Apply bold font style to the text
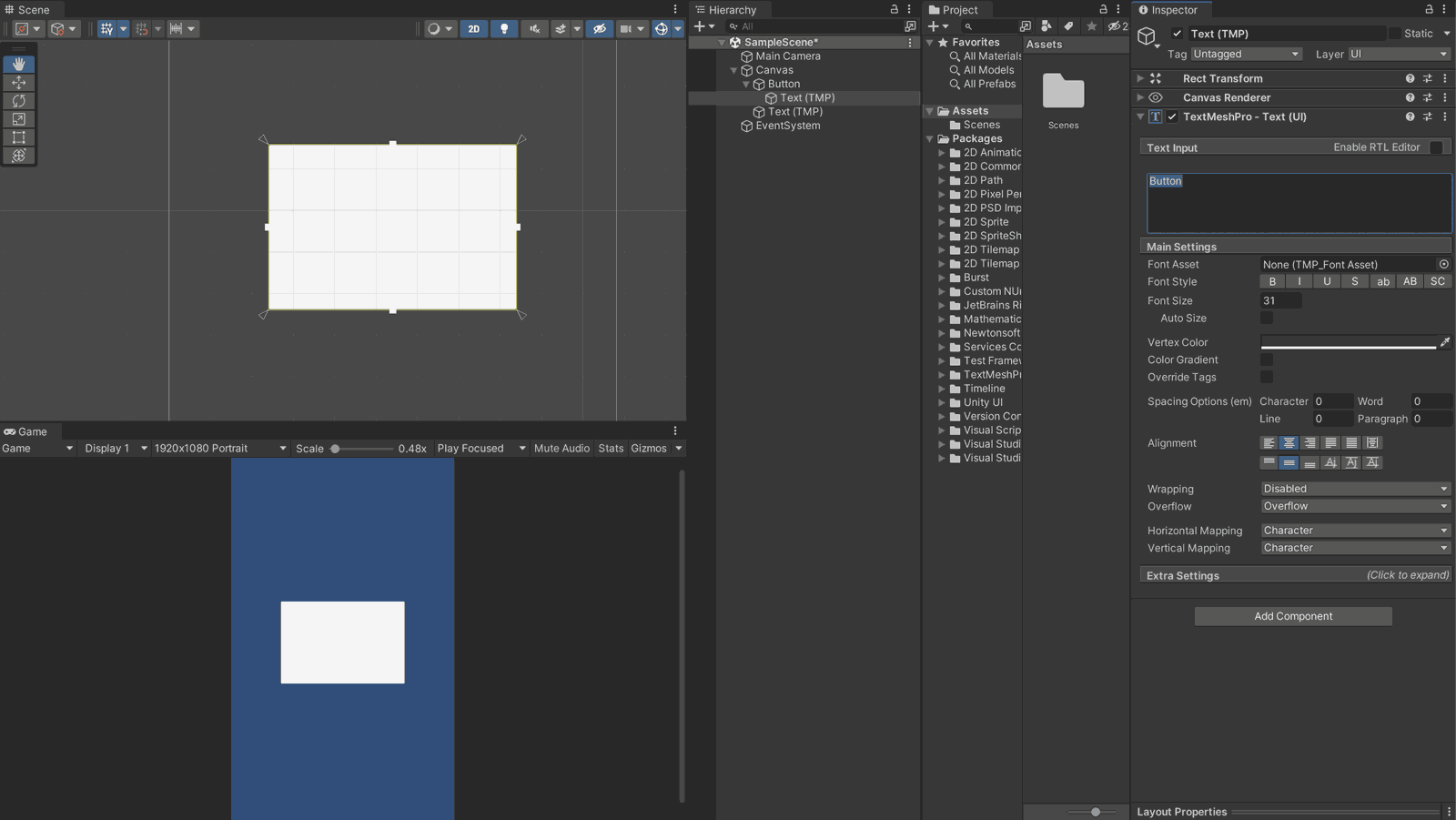This screenshot has width=1456, height=820. point(1271,281)
